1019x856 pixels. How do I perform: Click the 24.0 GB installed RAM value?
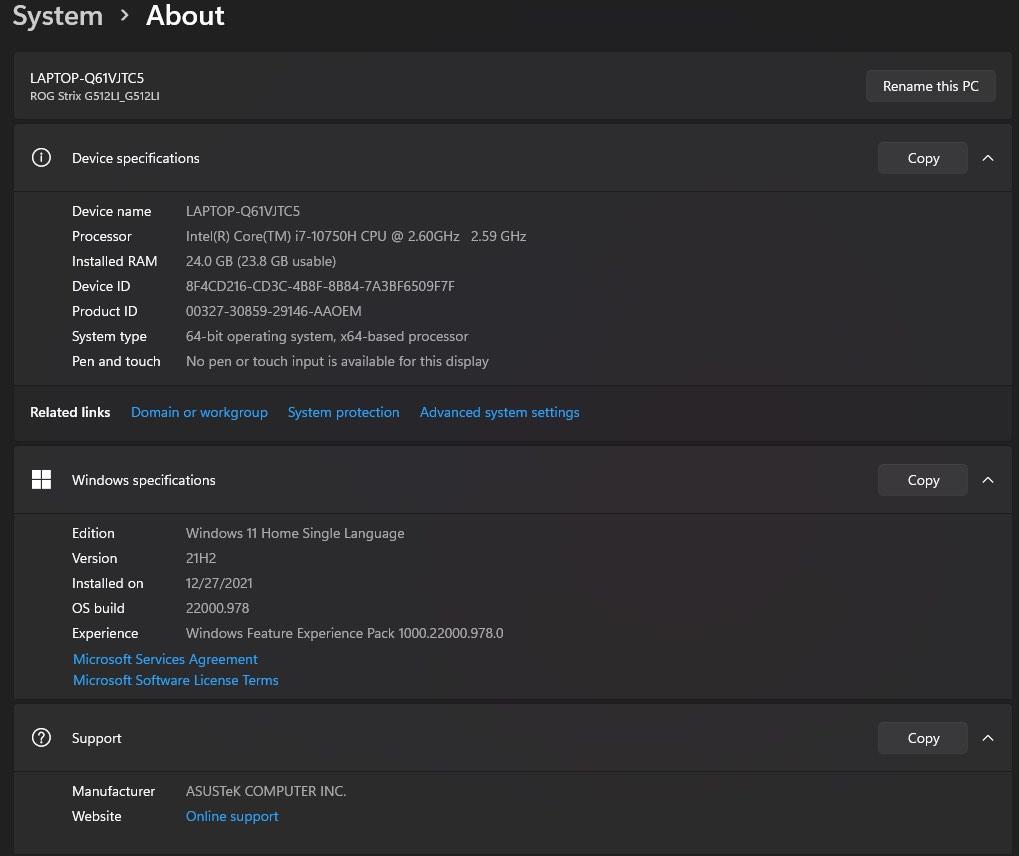click(x=261, y=261)
